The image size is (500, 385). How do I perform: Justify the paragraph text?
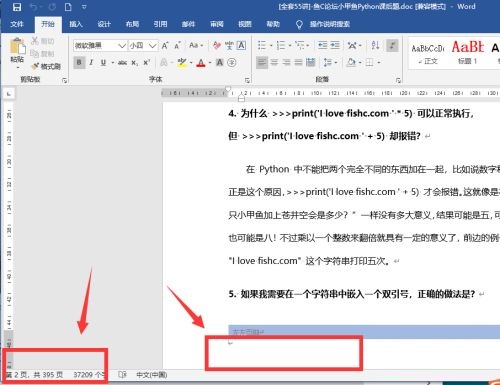(298, 62)
